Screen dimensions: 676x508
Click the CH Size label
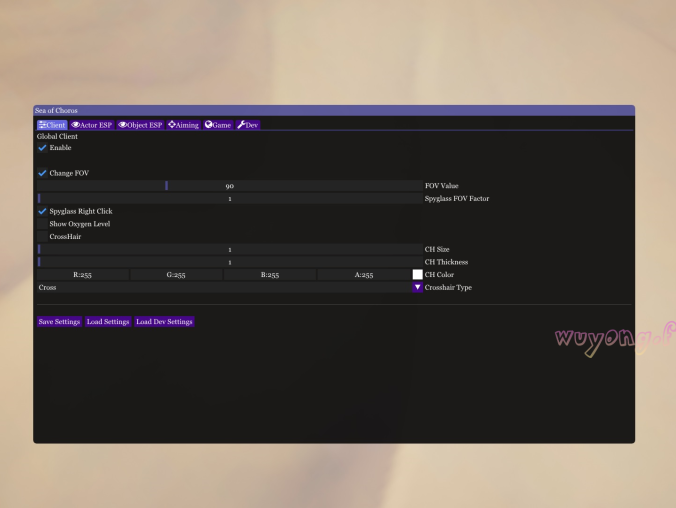(437, 249)
